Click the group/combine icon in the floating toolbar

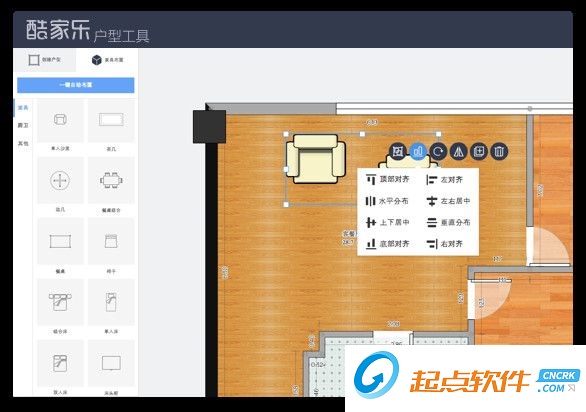pyautogui.click(x=398, y=151)
